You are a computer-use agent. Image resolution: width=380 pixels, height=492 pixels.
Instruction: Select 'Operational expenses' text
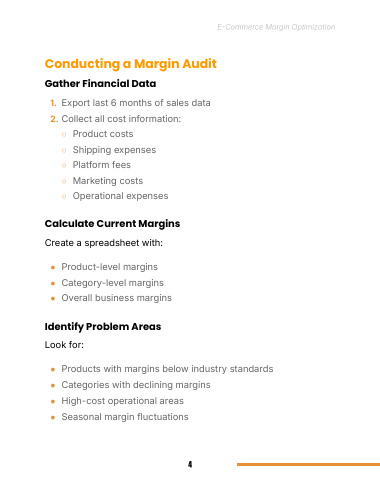pyautogui.click(x=120, y=196)
